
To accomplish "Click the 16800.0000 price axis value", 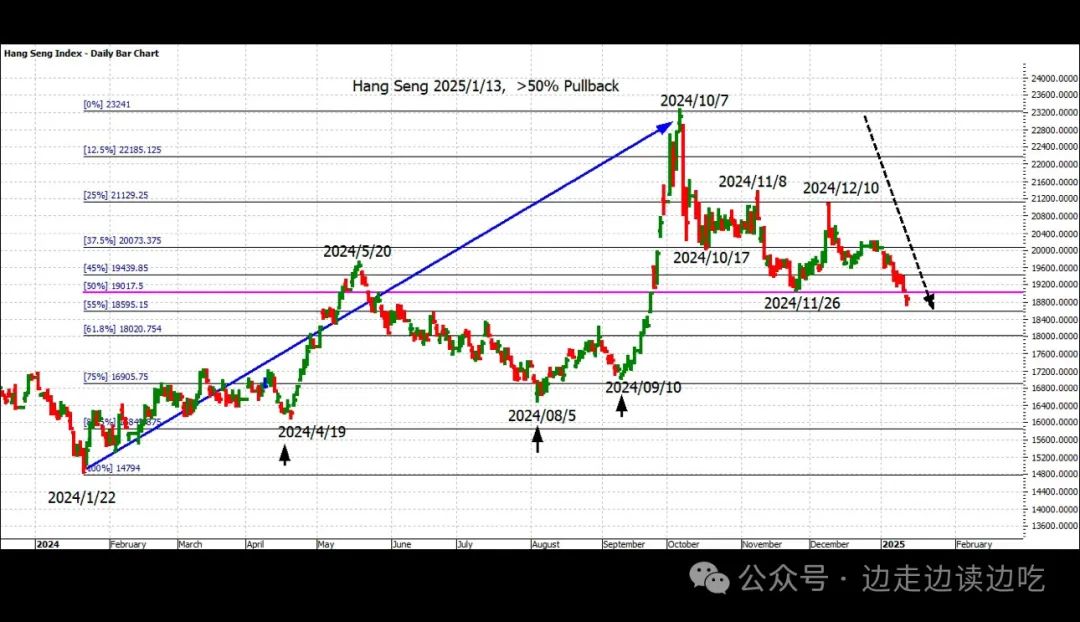I will (x=1055, y=388).
